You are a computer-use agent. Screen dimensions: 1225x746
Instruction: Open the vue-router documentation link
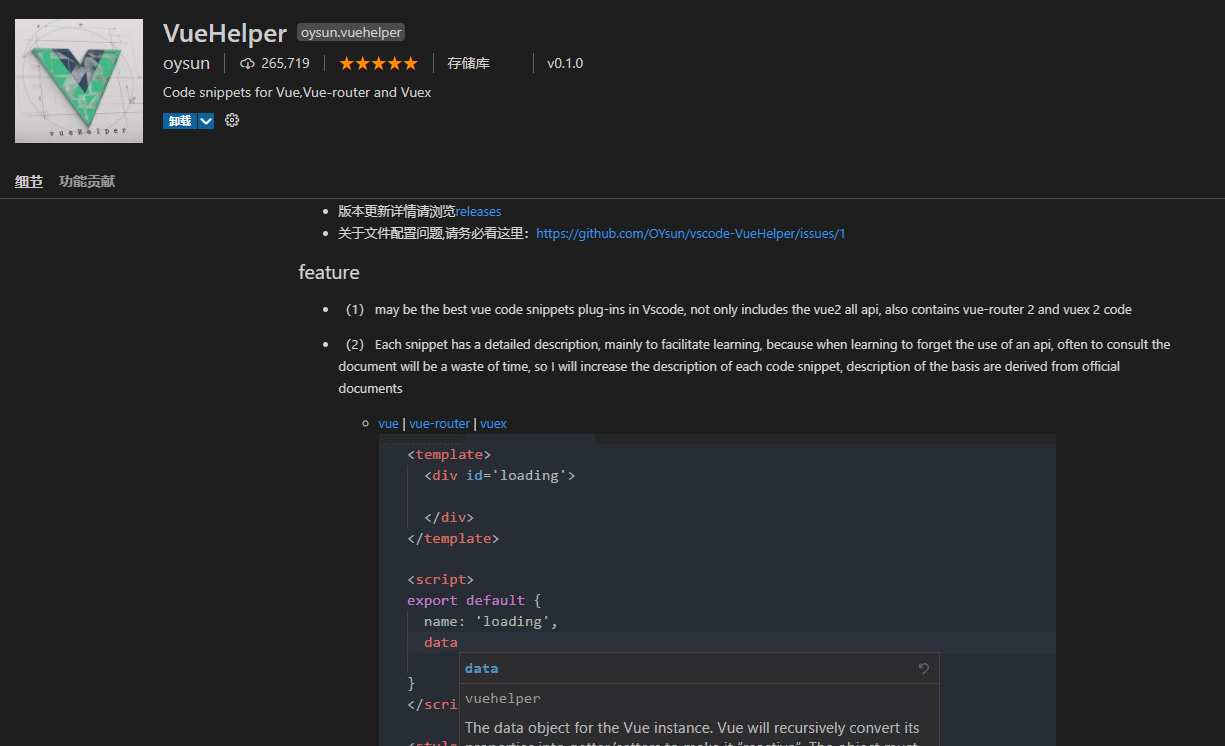pyautogui.click(x=439, y=423)
